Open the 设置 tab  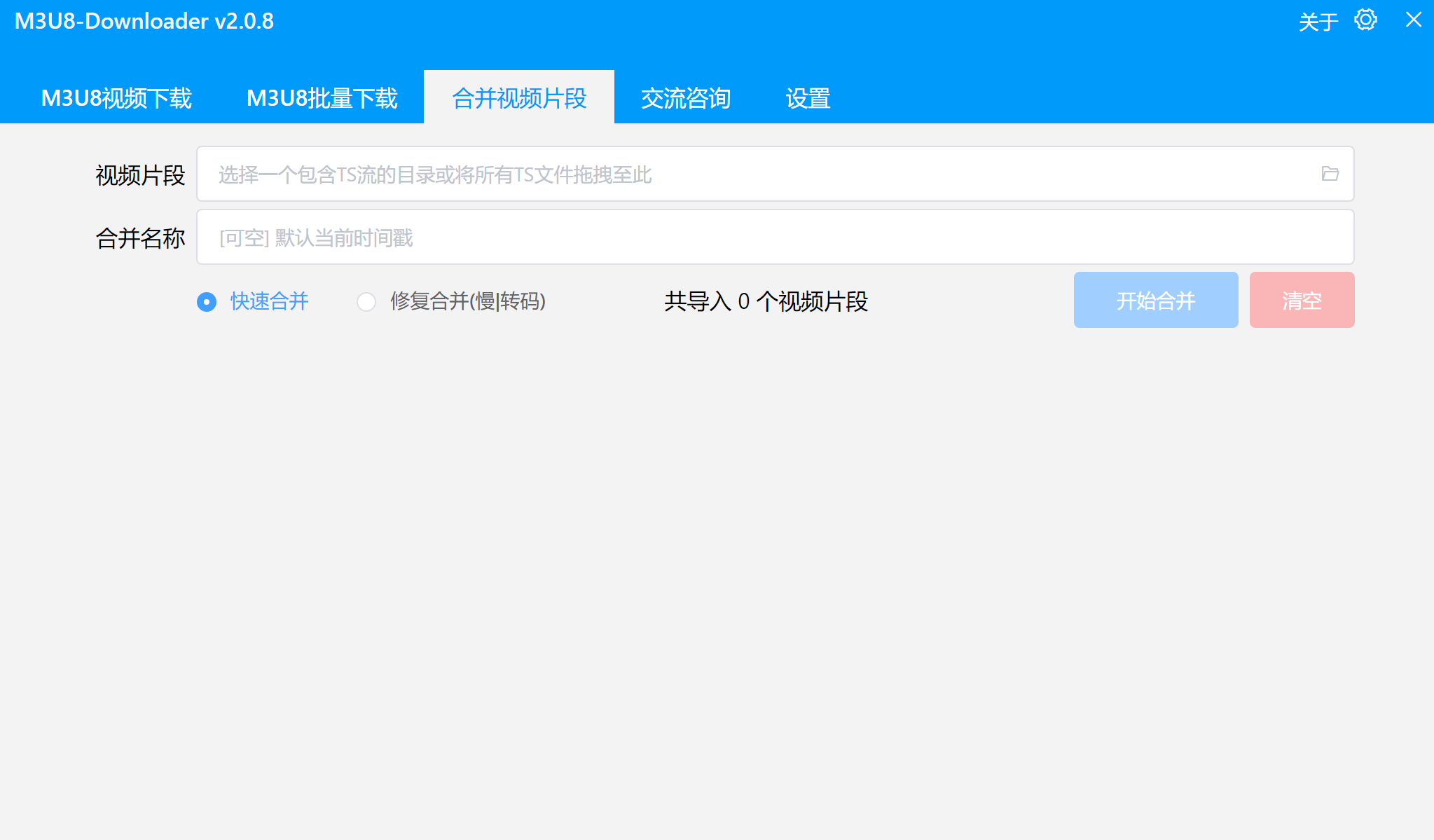(x=808, y=98)
